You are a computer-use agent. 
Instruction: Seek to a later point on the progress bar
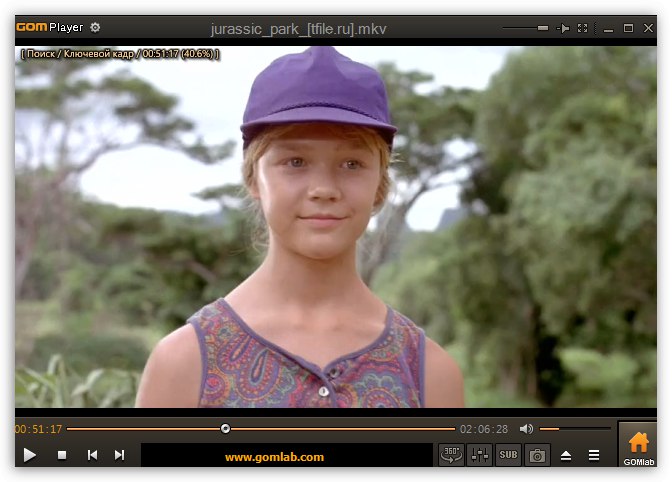pos(343,428)
